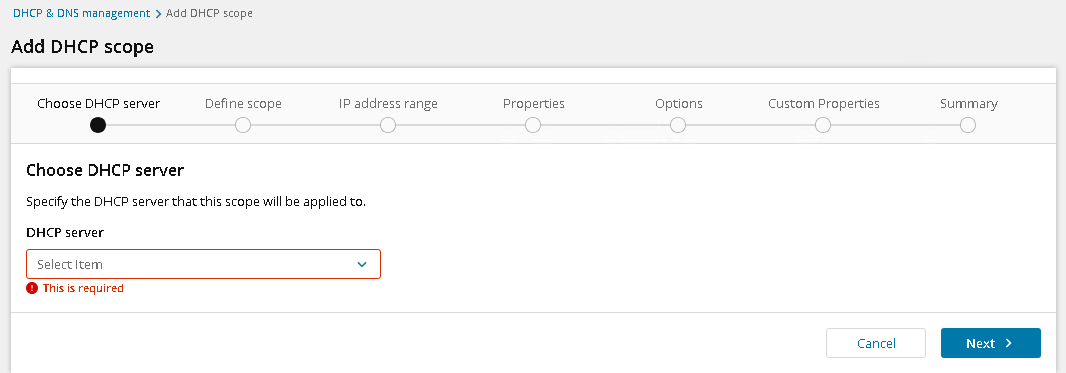Go to DHCP & DNS management breadcrumb link
Image resolution: width=1066 pixels, height=373 pixels.
click(x=82, y=13)
